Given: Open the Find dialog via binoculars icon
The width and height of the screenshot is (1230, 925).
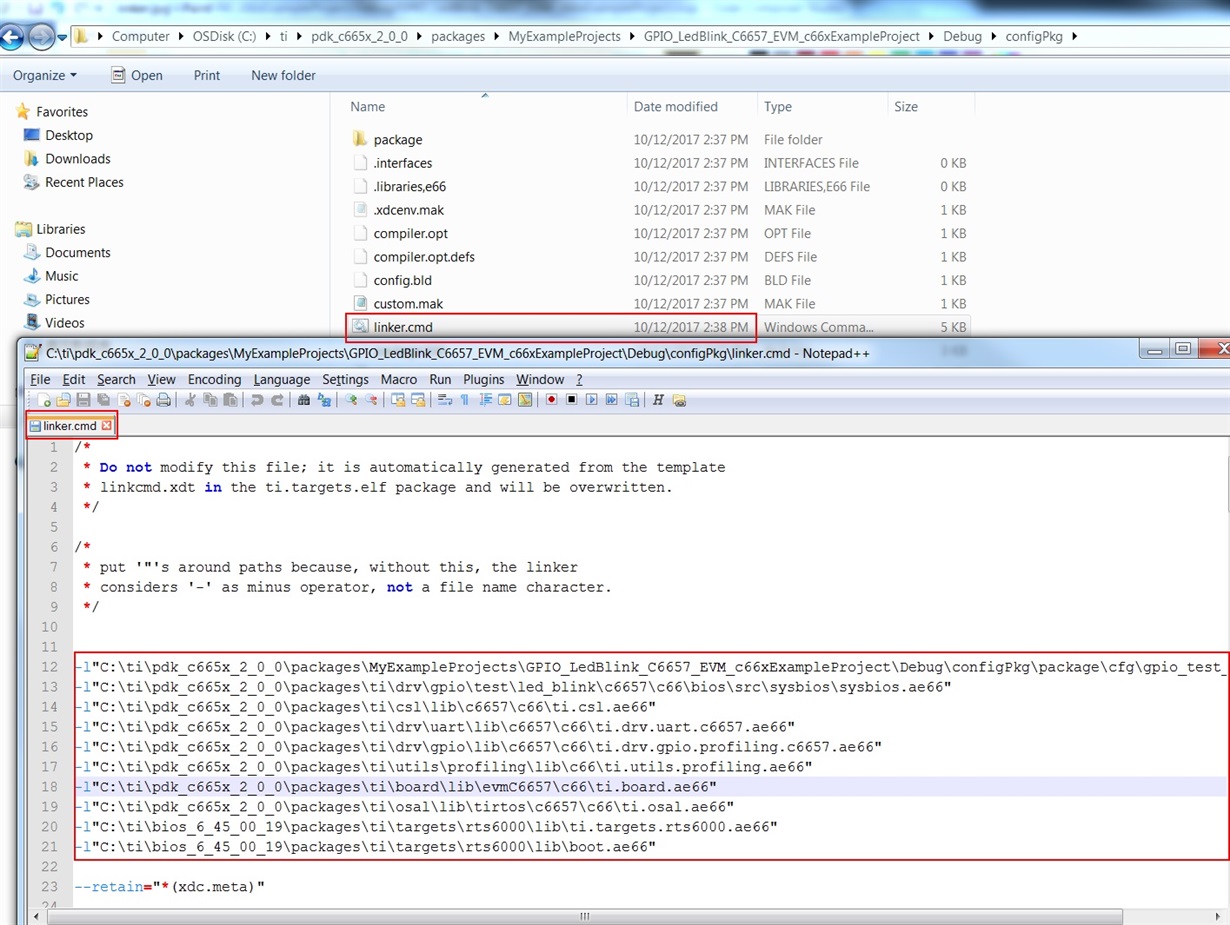Looking at the screenshot, I should [x=304, y=399].
